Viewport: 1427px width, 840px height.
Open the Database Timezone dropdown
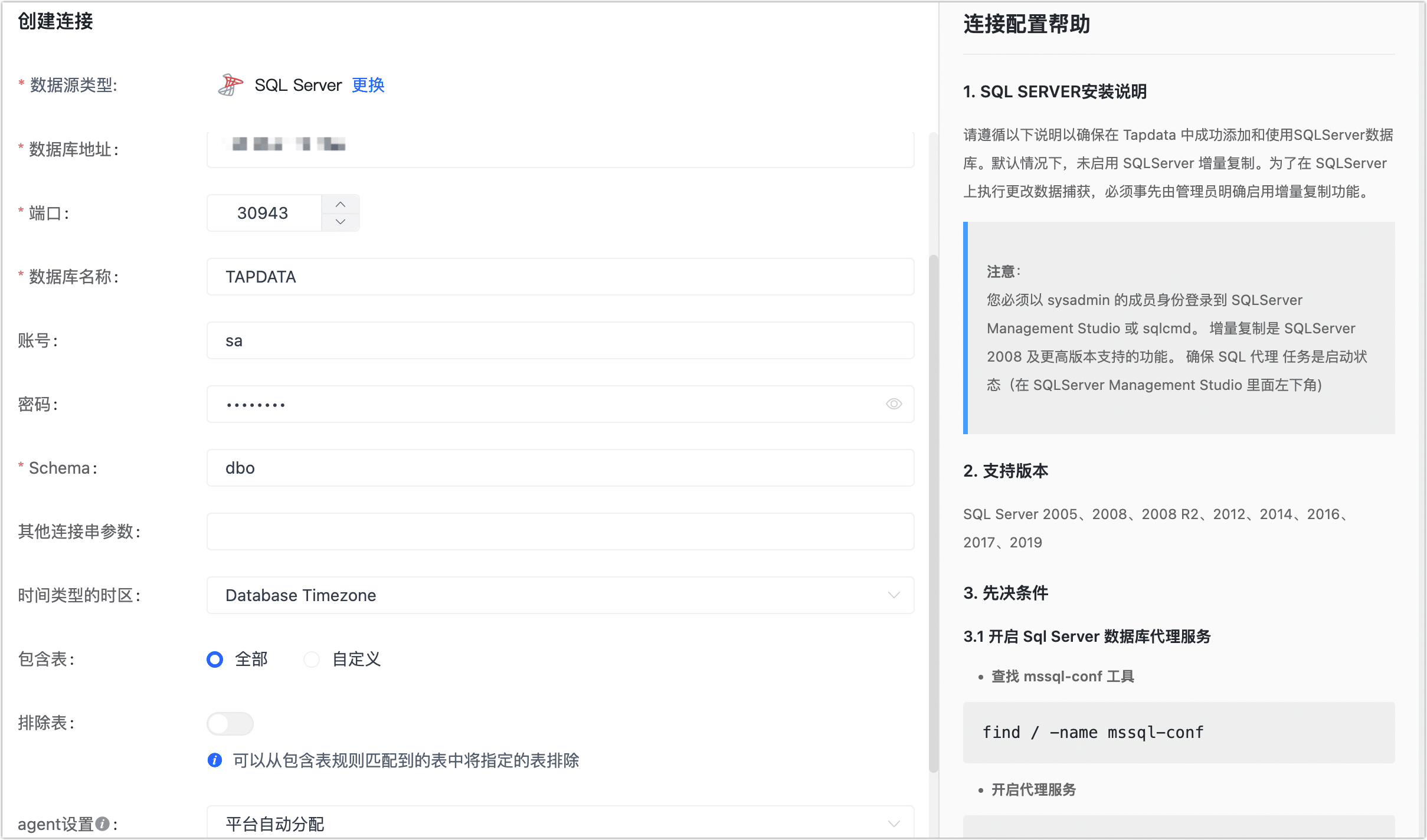point(559,595)
